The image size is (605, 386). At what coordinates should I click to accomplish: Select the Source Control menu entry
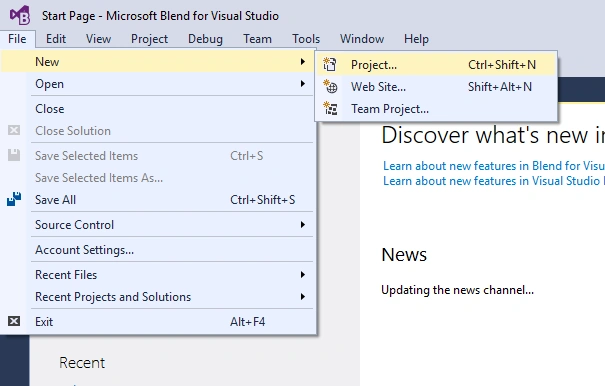click(x=158, y=225)
